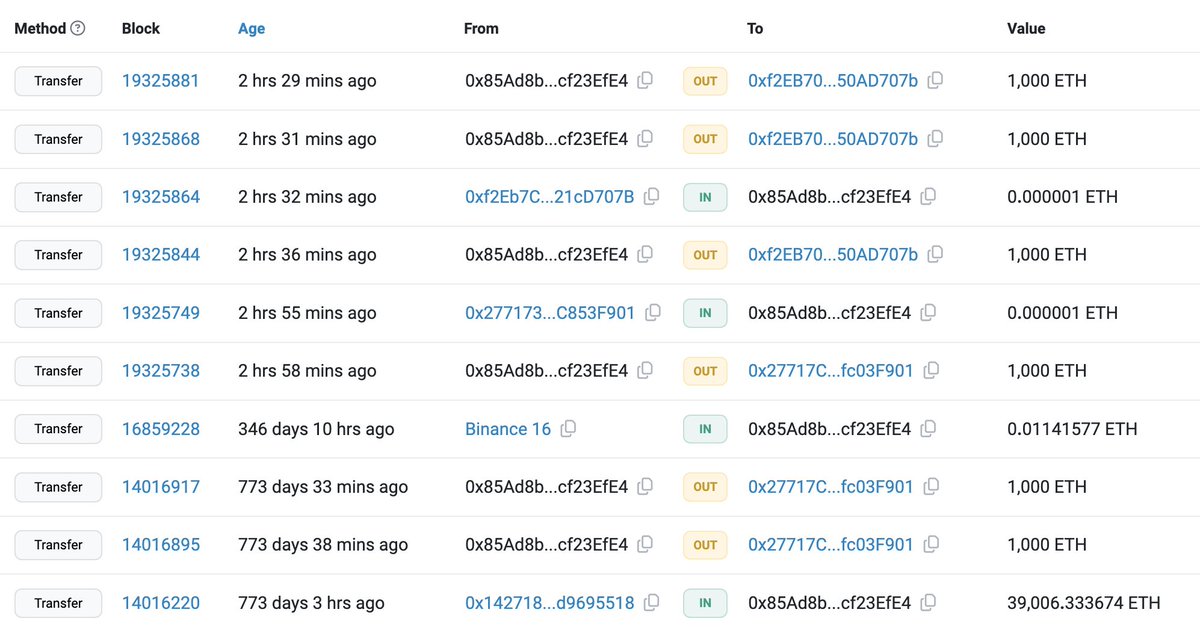Click the OUT badge on the first row
1200x627 pixels.
tap(705, 80)
